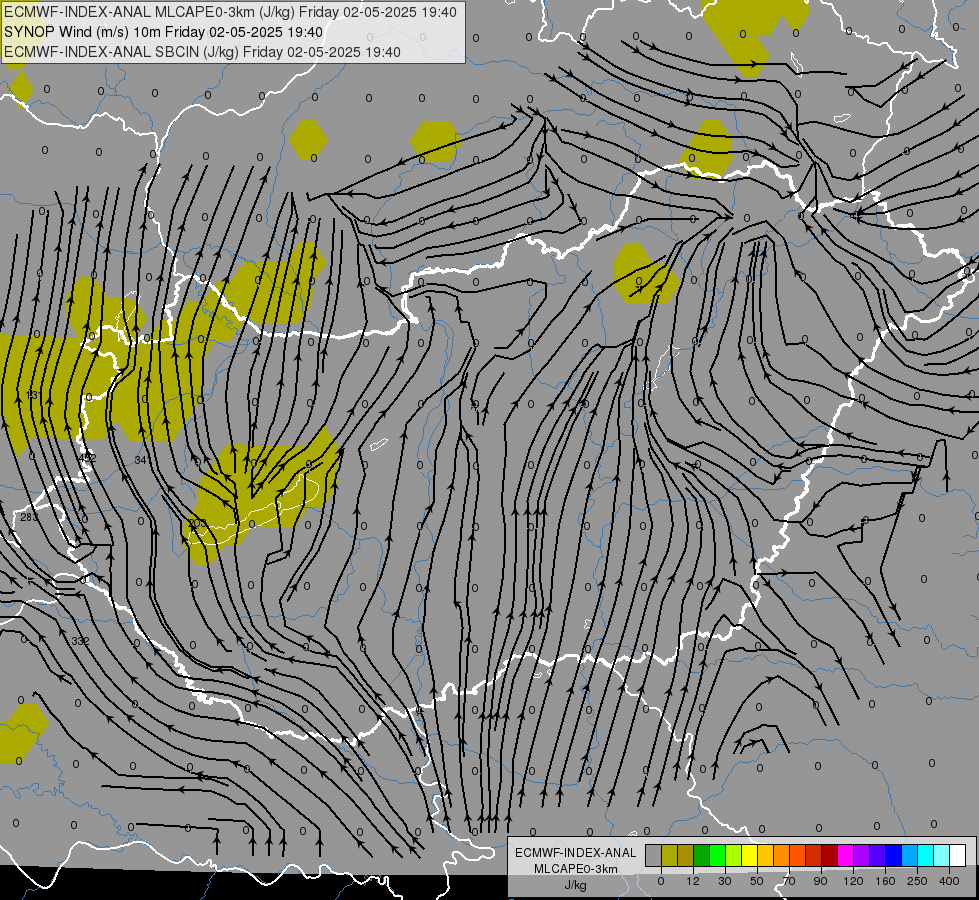Image resolution: width=979 pixels, height=900 pixels.
Task: Click the legend scale value 160
Action: click(x=885, y=881)
